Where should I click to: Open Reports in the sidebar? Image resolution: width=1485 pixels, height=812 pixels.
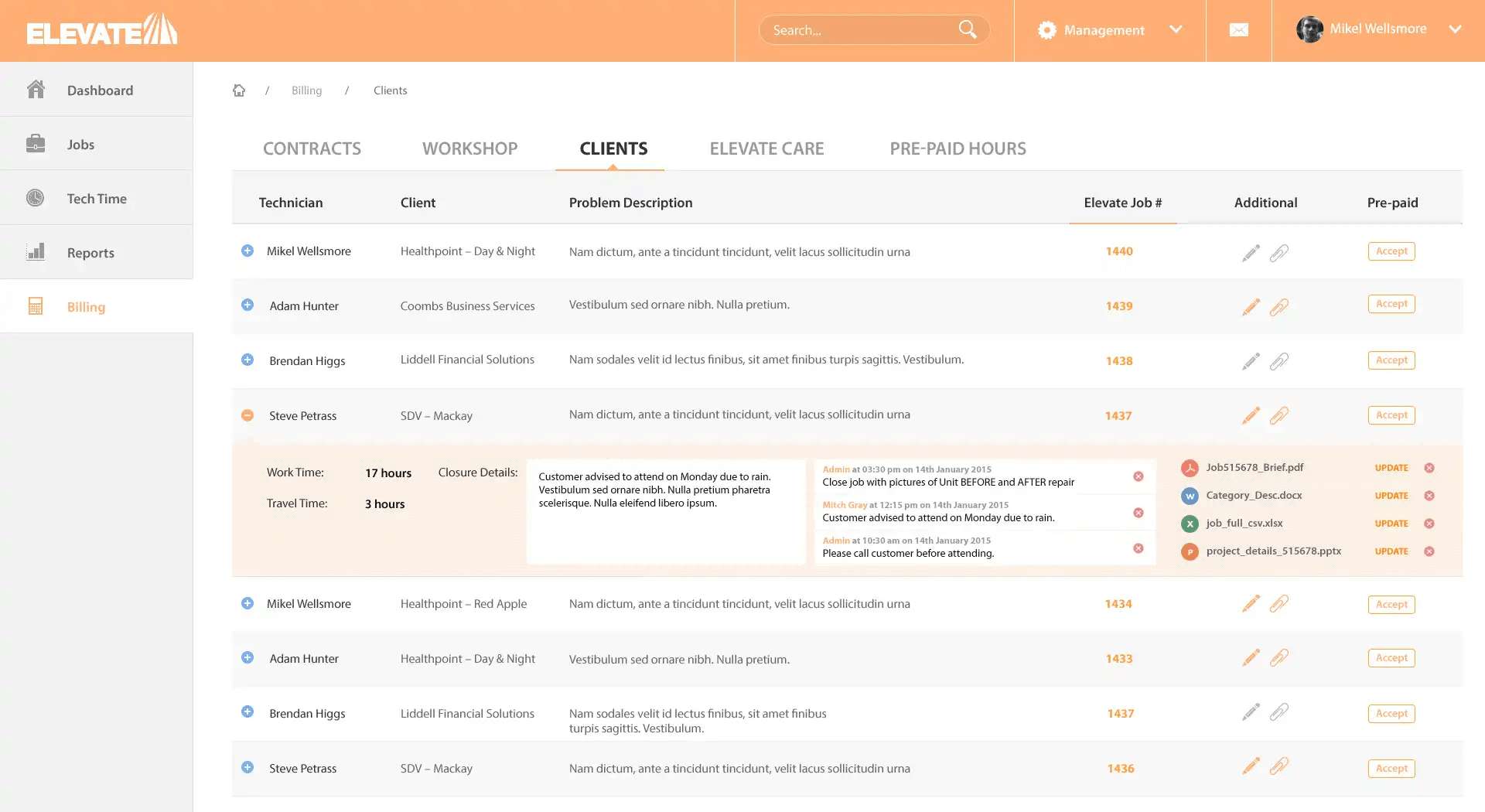point(97,252)
